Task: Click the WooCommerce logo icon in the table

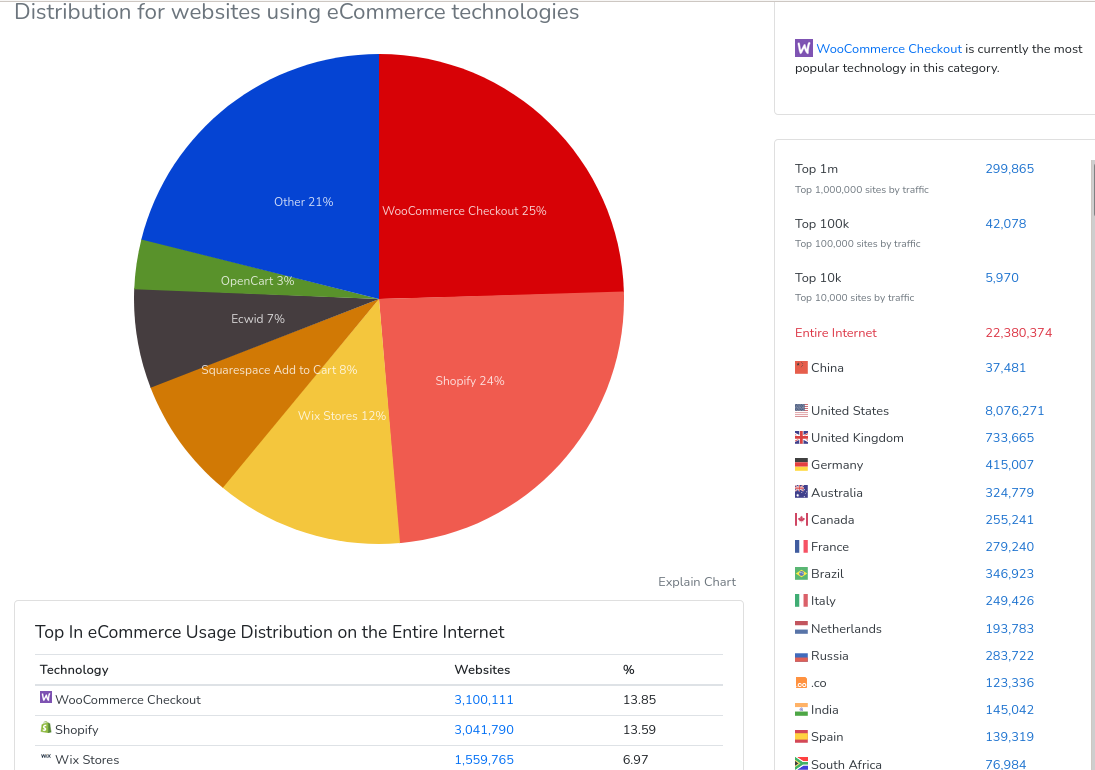Action: point(45,698)
